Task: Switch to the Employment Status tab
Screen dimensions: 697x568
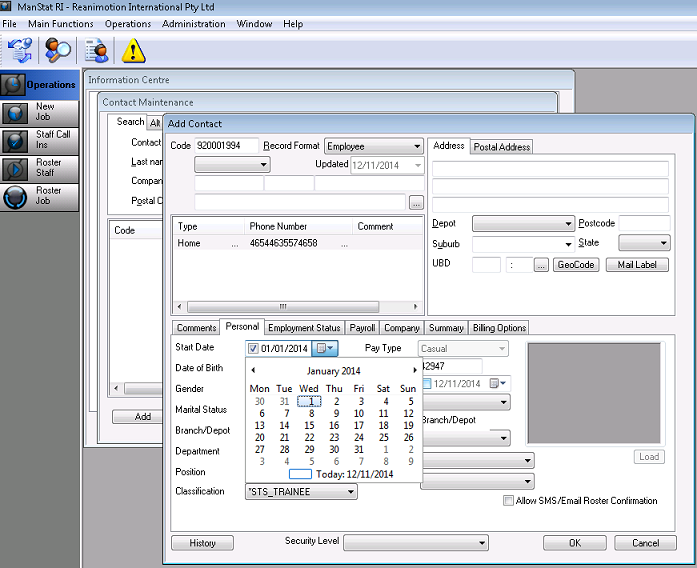Action: pyautogui.click(x=304, y=328)
